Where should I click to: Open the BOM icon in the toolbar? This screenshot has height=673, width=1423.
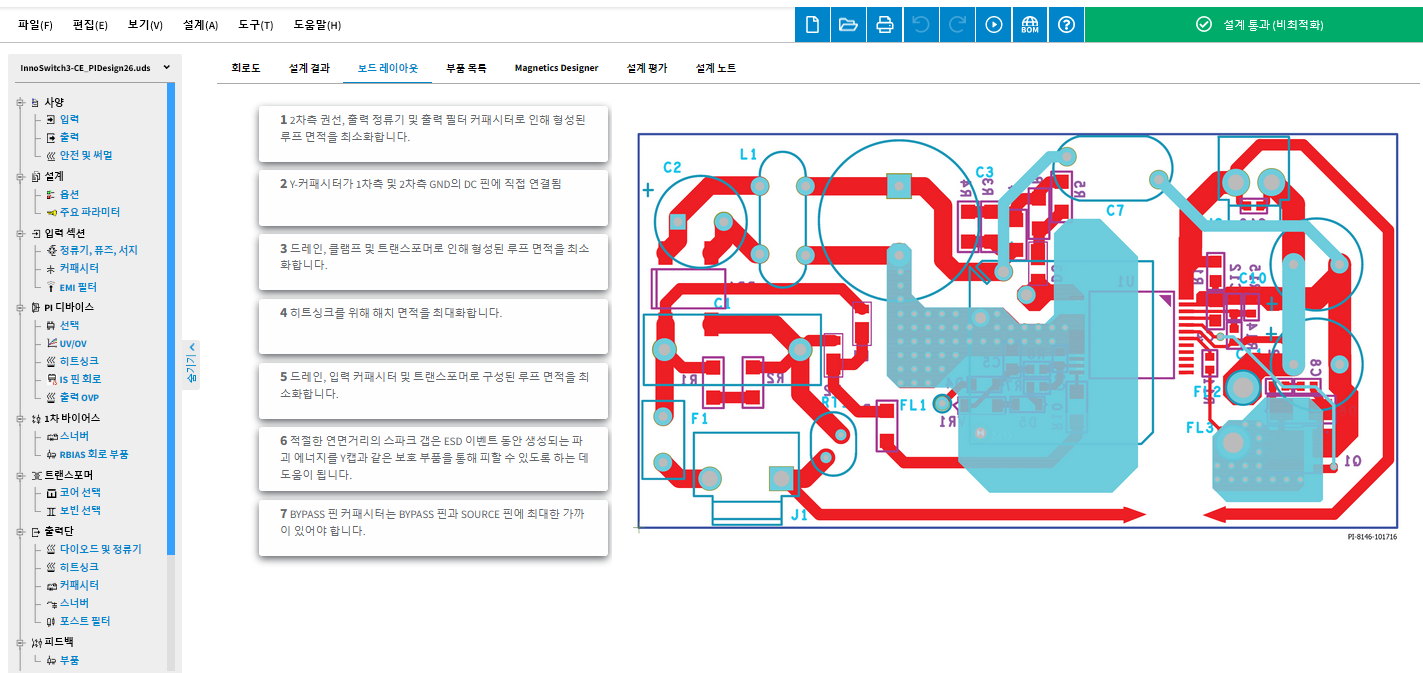pos(1030,25)
